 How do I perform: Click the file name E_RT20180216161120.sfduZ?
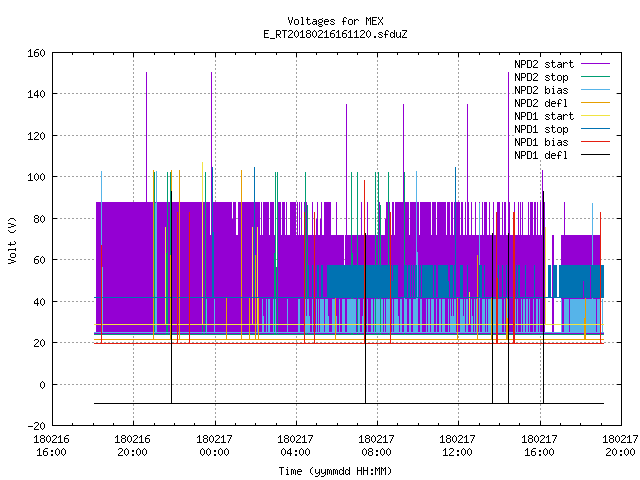pyautogui.click(x=335, y=34)
